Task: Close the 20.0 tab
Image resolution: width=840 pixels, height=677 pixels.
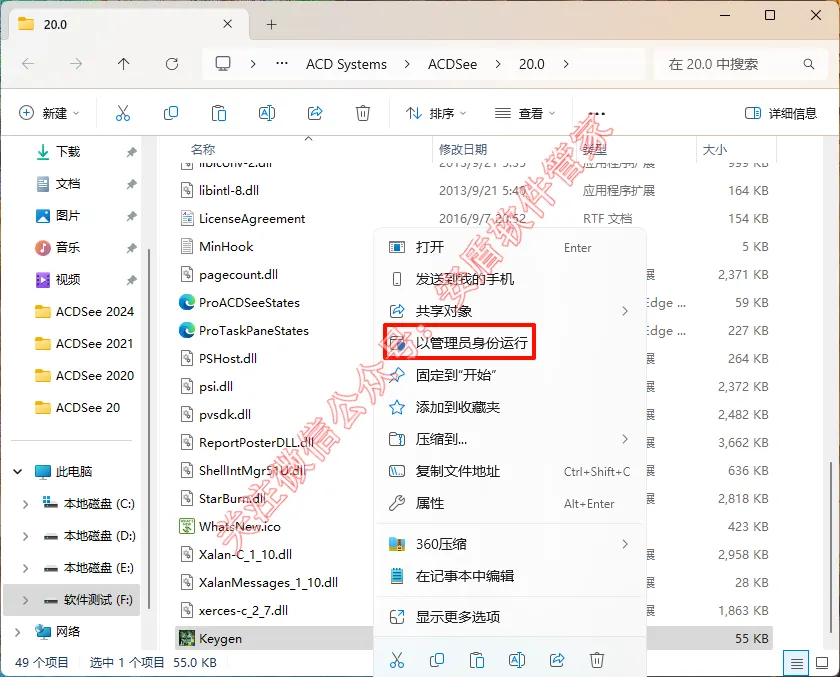Action: point(228,24)
